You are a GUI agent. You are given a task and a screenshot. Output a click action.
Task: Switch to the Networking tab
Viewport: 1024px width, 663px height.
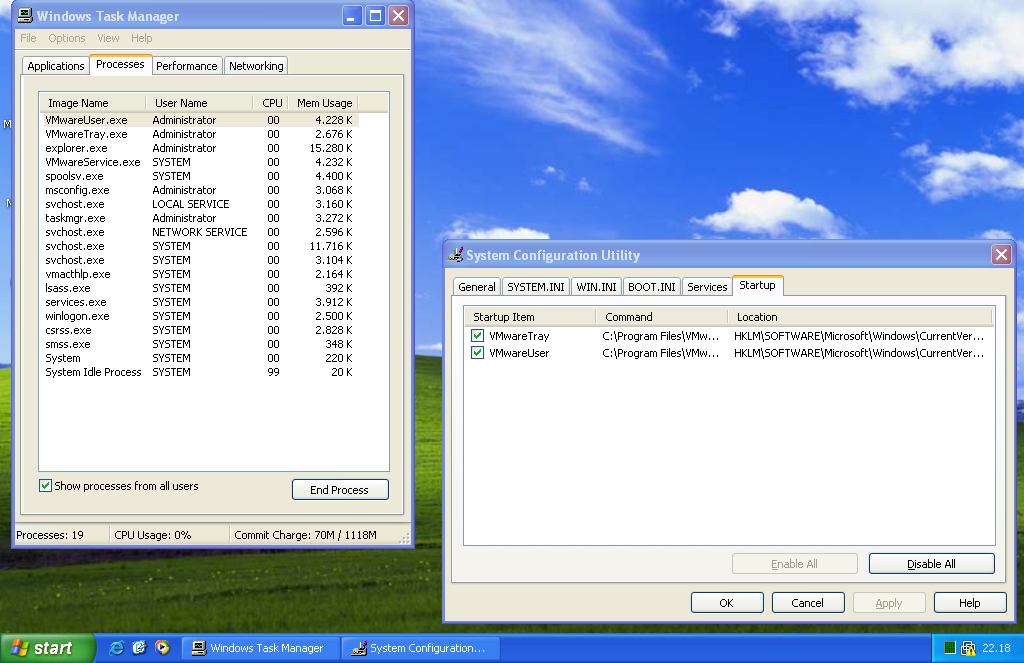coord(256,66)
